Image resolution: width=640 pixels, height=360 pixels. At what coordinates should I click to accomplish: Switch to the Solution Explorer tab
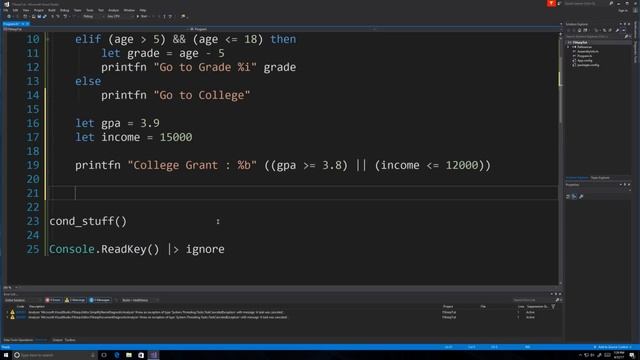(x=577, y=178)
